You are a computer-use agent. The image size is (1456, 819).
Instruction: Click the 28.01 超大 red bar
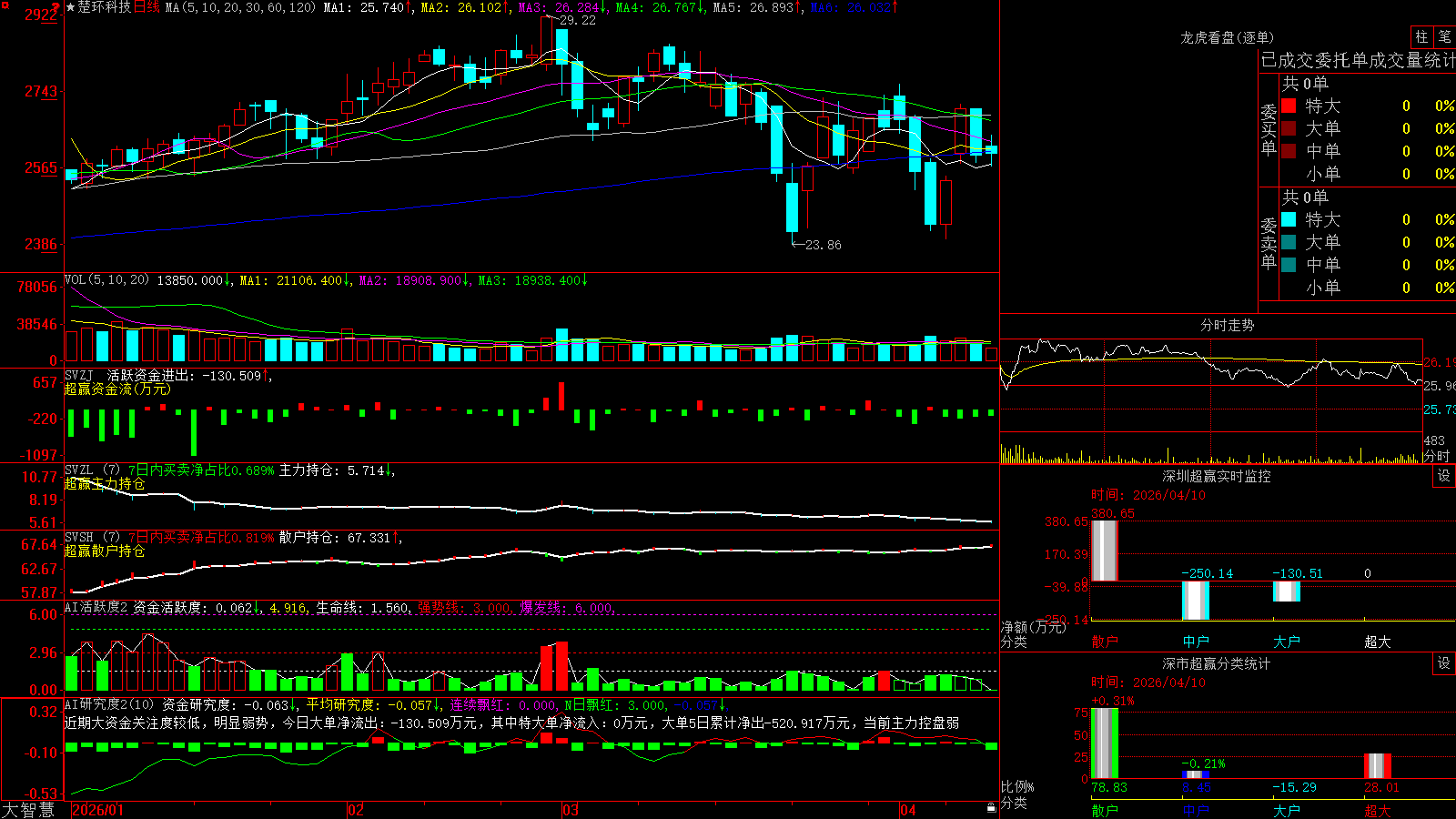[x=1378, y=765]
